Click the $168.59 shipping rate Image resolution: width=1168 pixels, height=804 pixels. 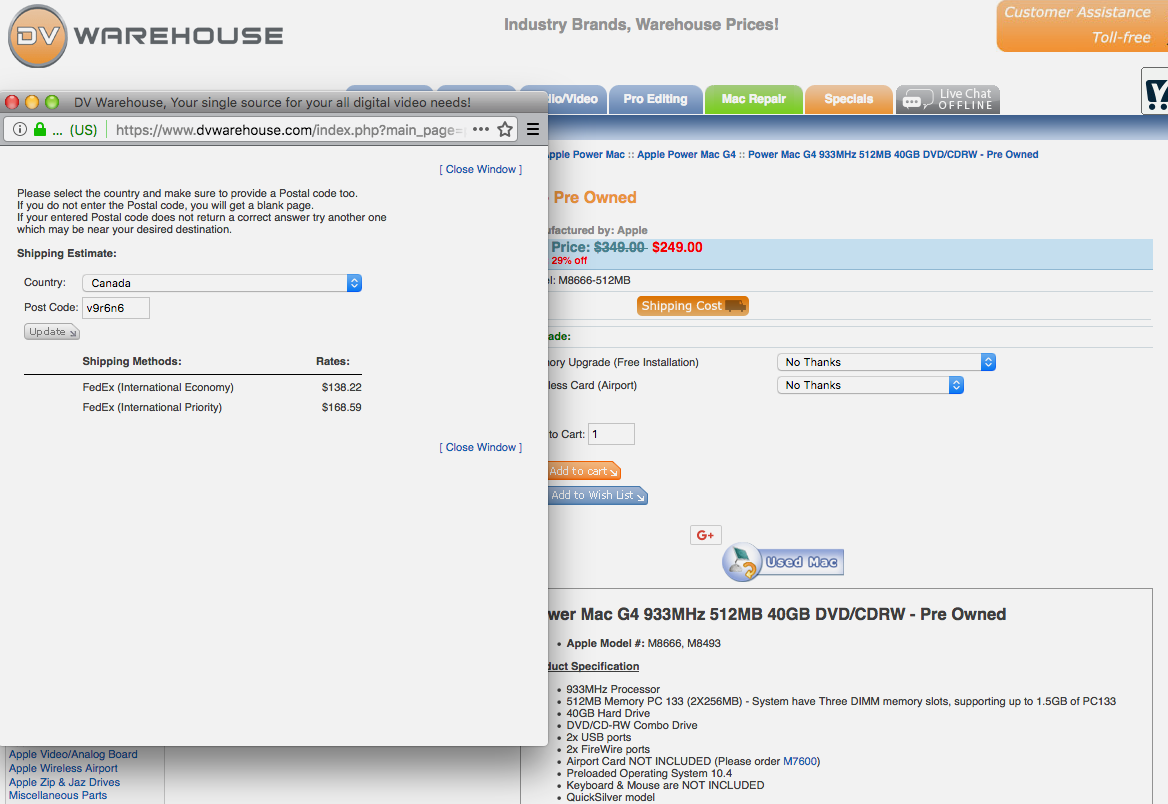tap(341, 408)
